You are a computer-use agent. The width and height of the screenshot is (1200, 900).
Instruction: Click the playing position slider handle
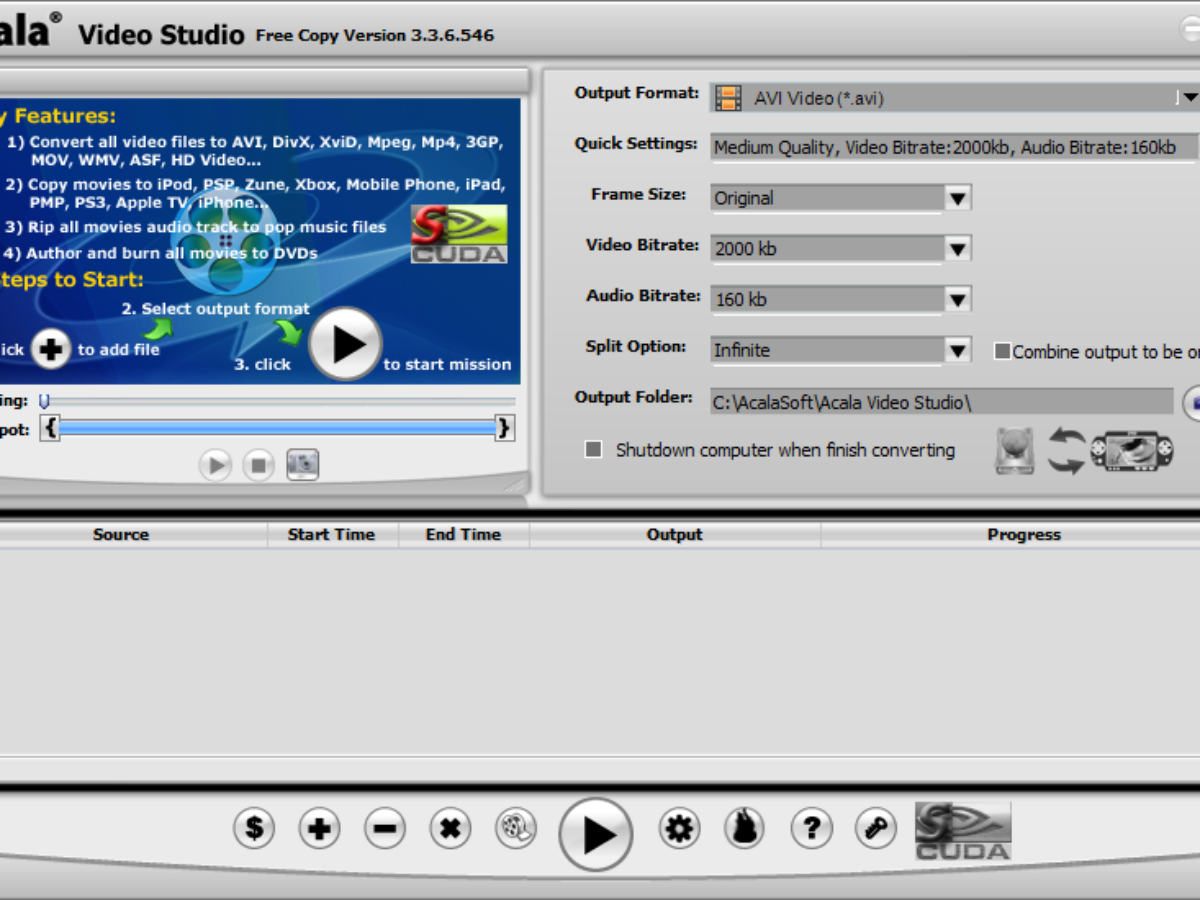[44, 401]
